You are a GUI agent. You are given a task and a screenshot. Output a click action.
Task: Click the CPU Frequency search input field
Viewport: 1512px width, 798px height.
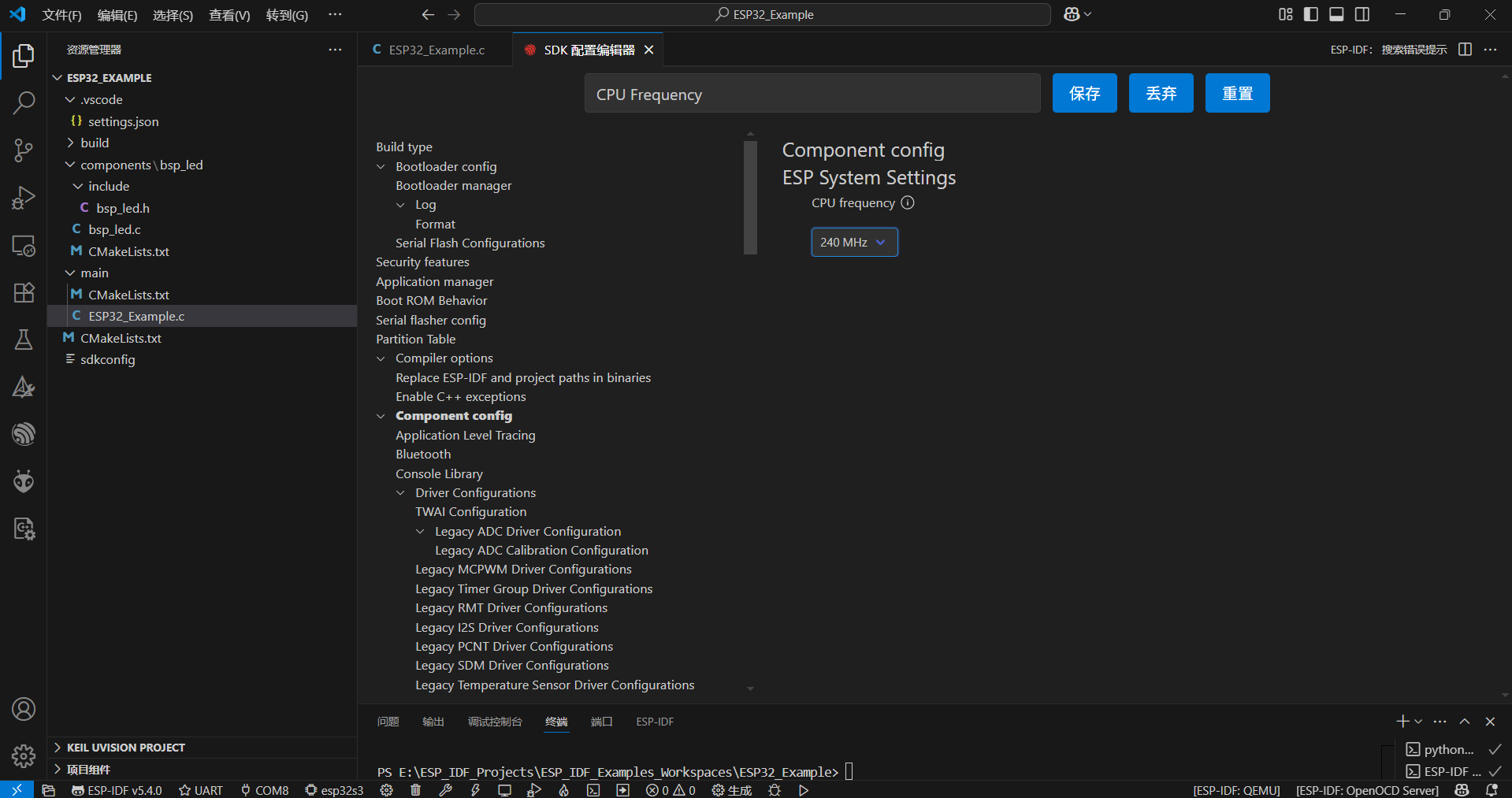(x=812, y=94)
